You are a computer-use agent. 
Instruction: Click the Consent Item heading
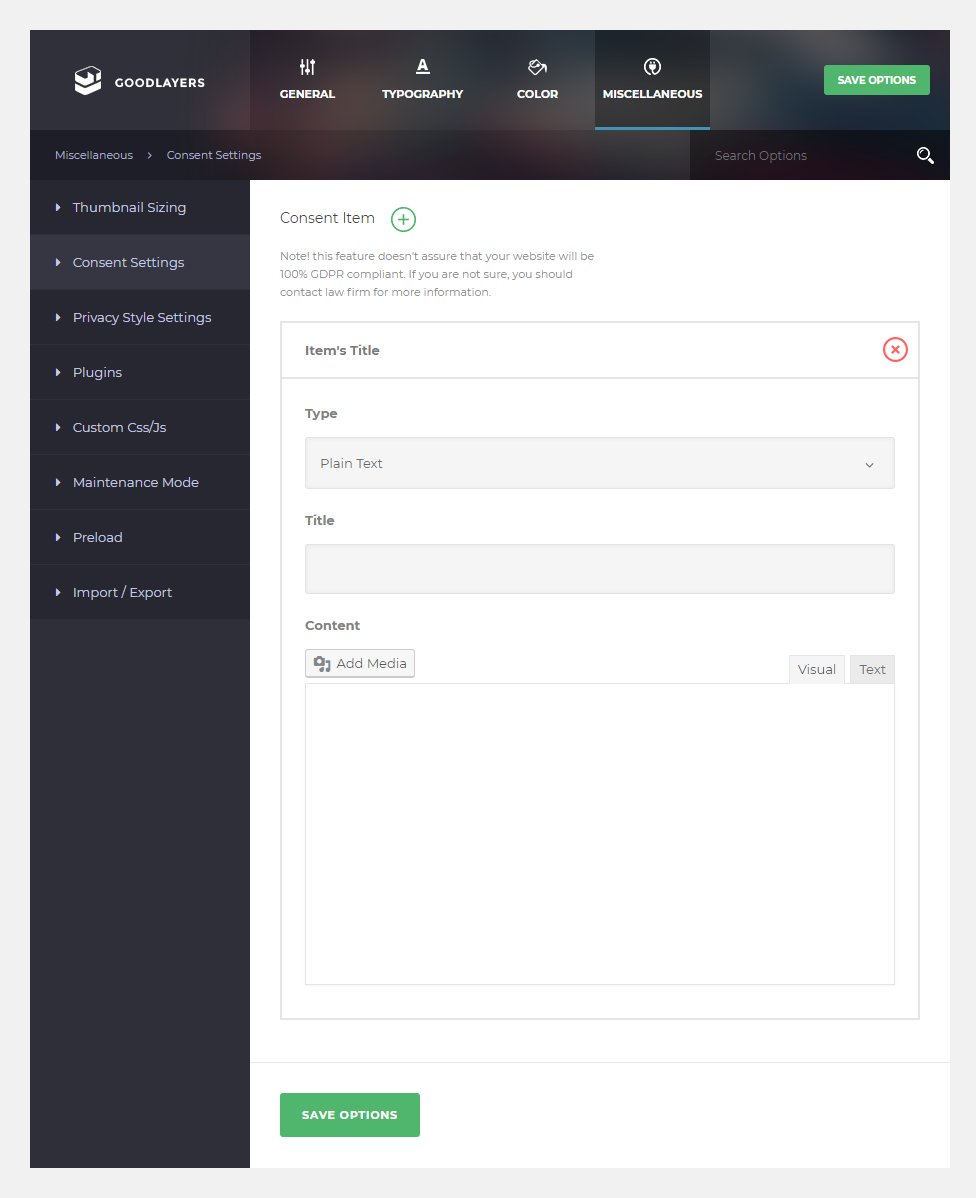pos(327,218)
